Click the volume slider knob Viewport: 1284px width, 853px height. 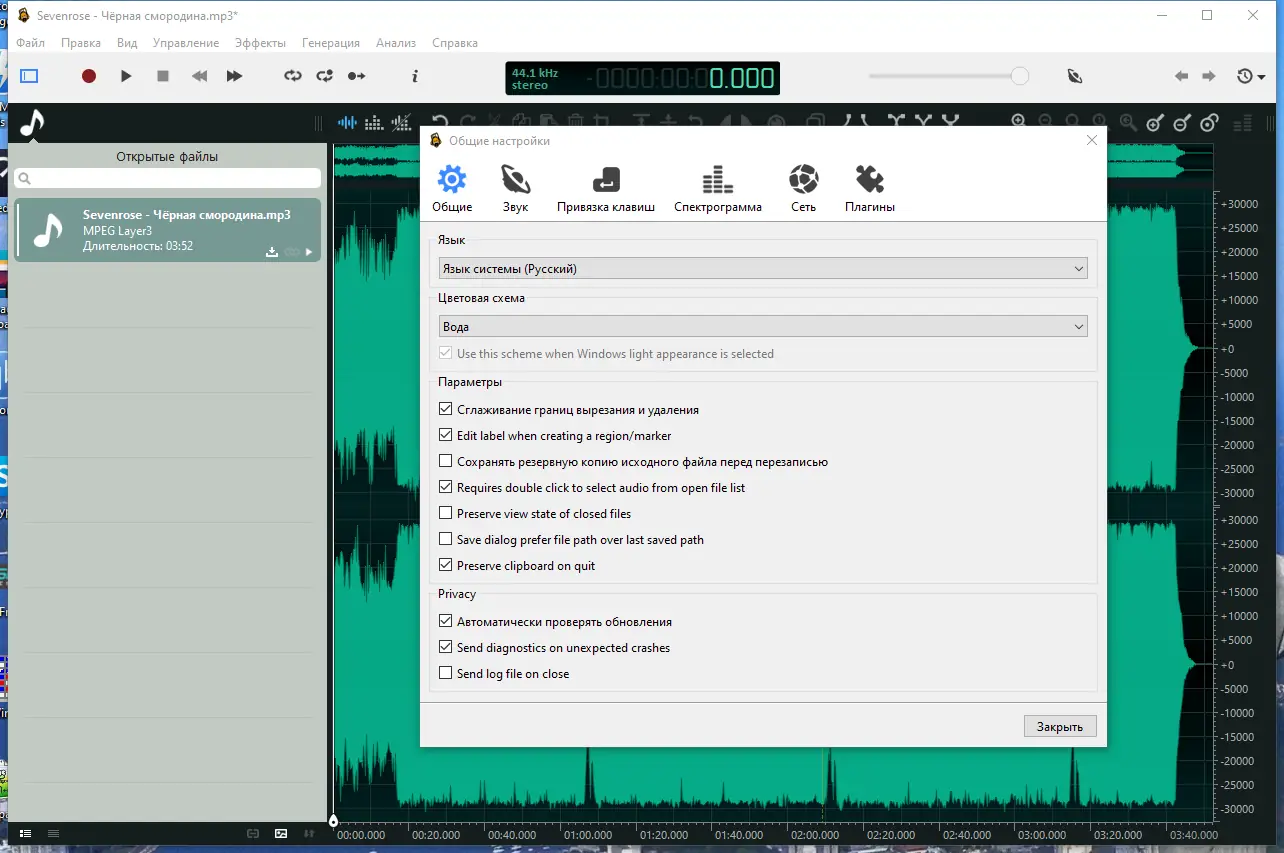[x=1019, y=76]
